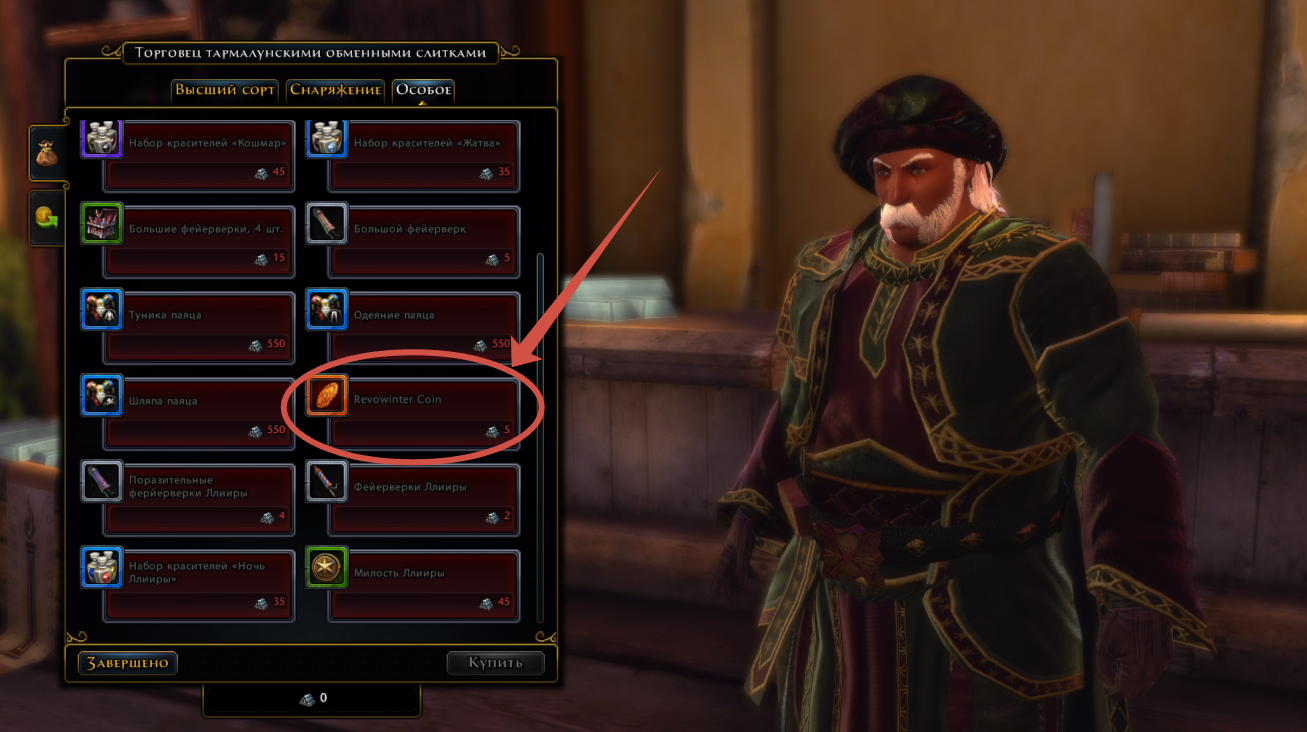Click the Завершено button
This screenshot has width=1307, height=732.
pyautogui.click(x=128, y=663)
